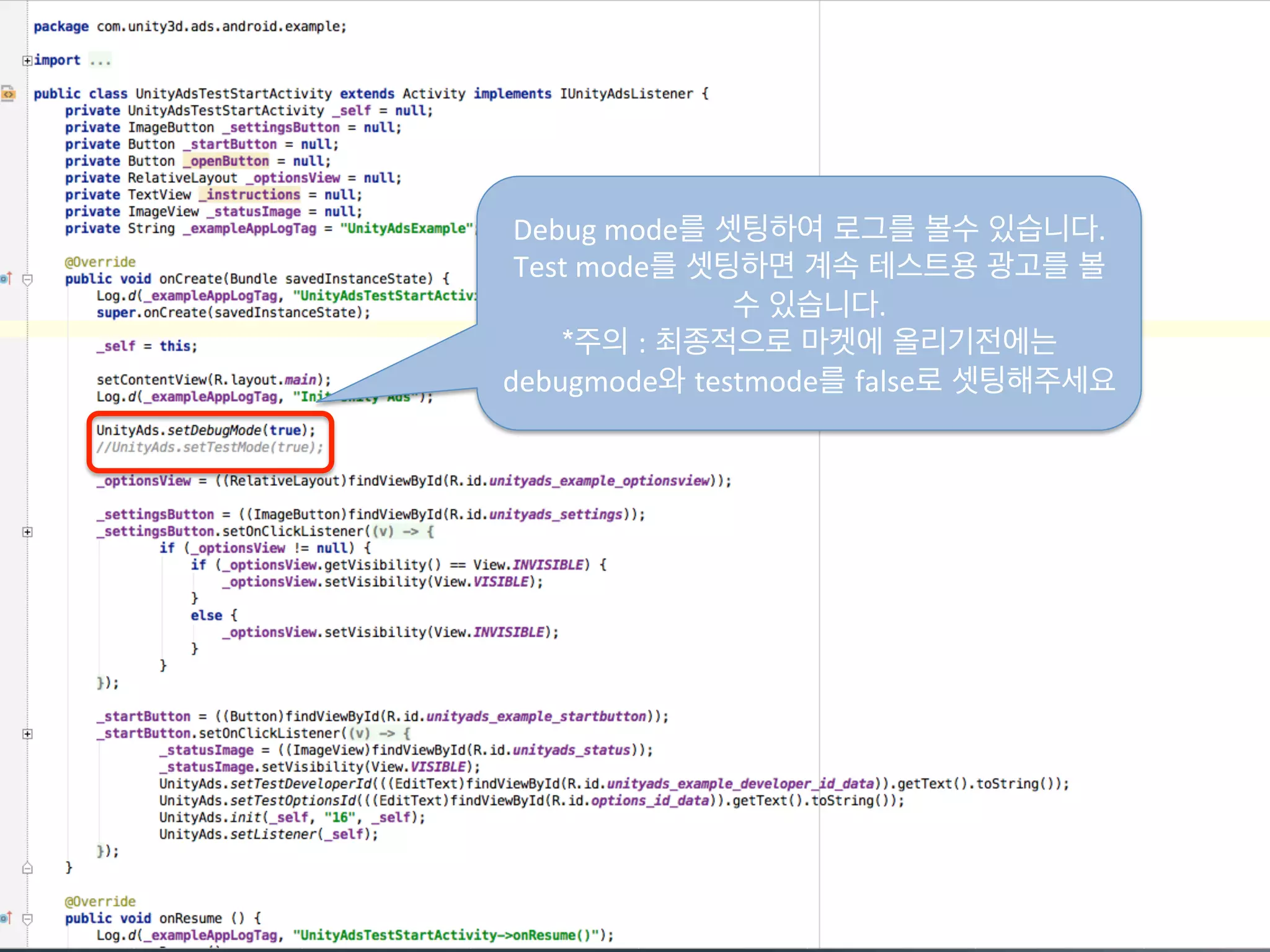Image resolution: width=1270 pixels, height=952 pixels.
Task: Click the _statusImage field declaration
Action: (x=213, y=211)
